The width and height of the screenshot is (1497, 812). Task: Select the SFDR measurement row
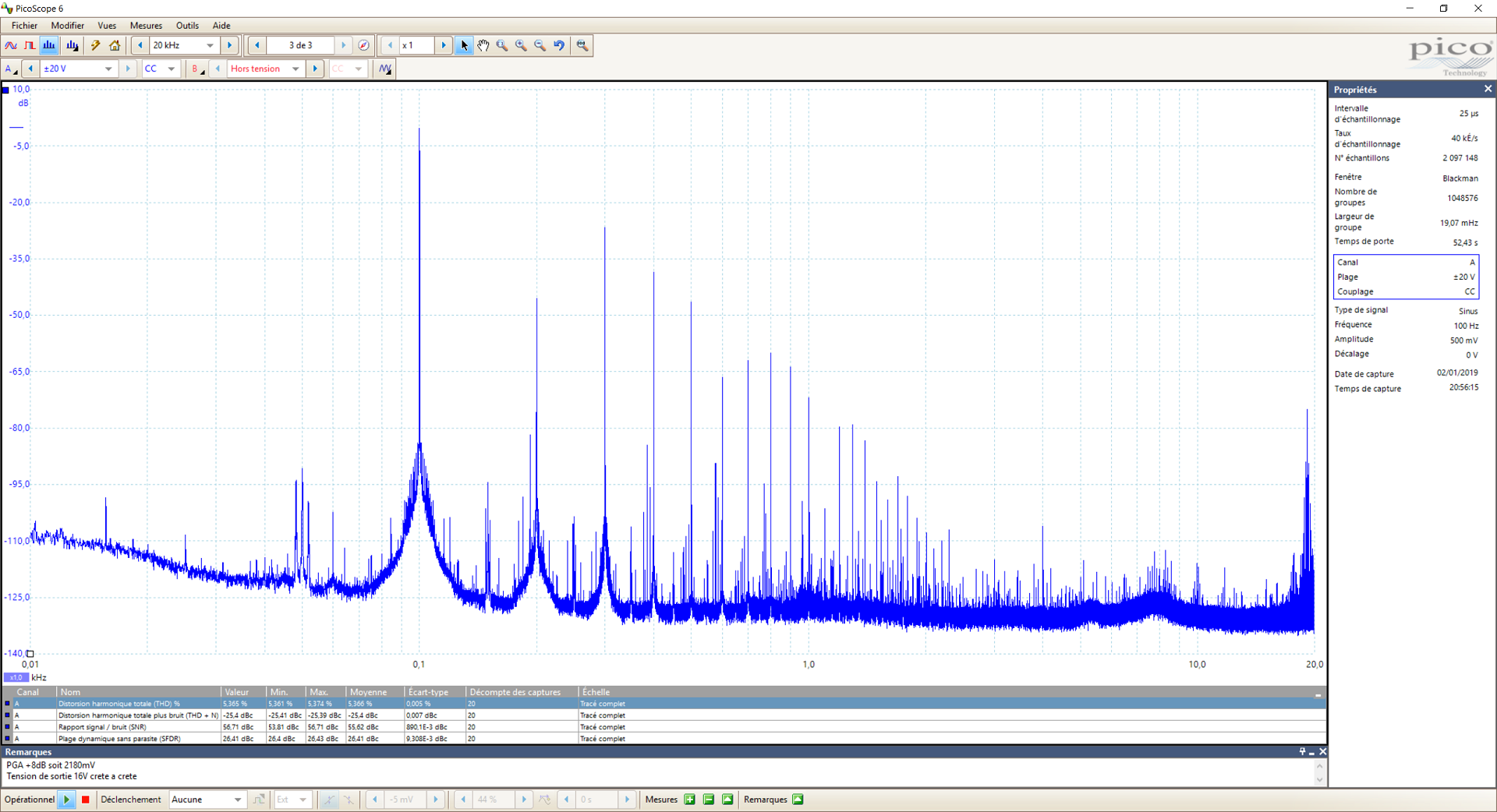664,739
